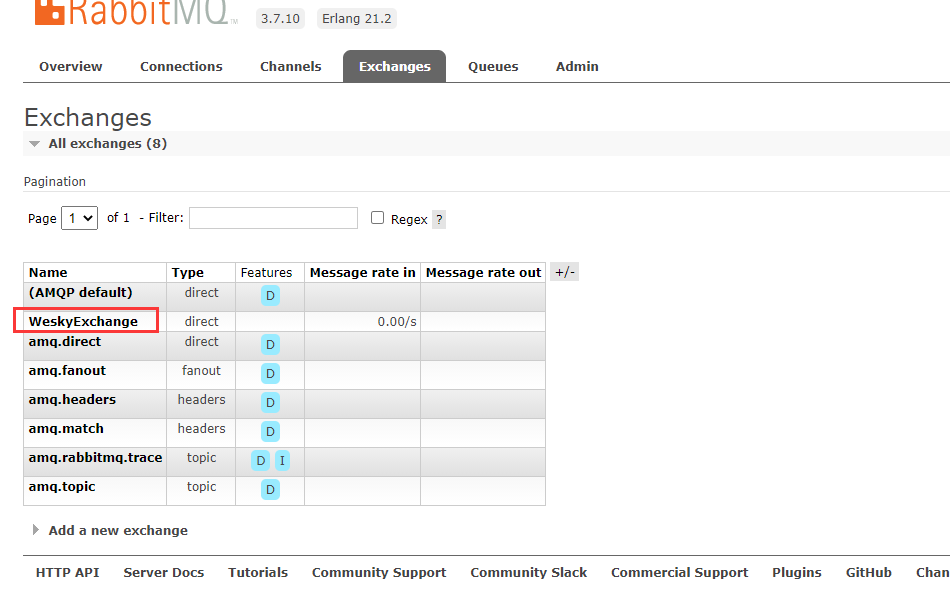The image size is (950, 603).
Task: Toggle table columns with +/- button
Action: [565, 272]
